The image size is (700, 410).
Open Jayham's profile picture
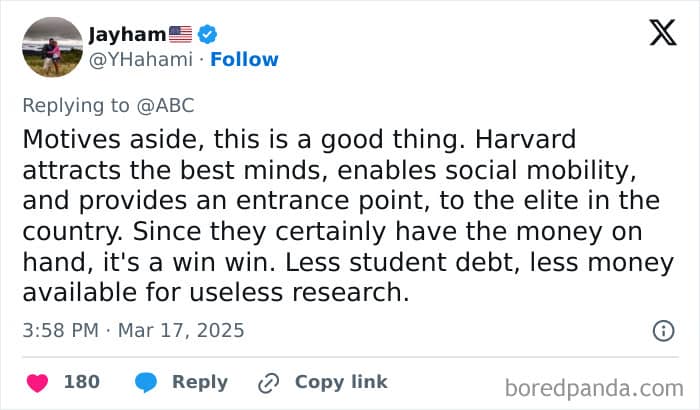(x=50, y=46)
